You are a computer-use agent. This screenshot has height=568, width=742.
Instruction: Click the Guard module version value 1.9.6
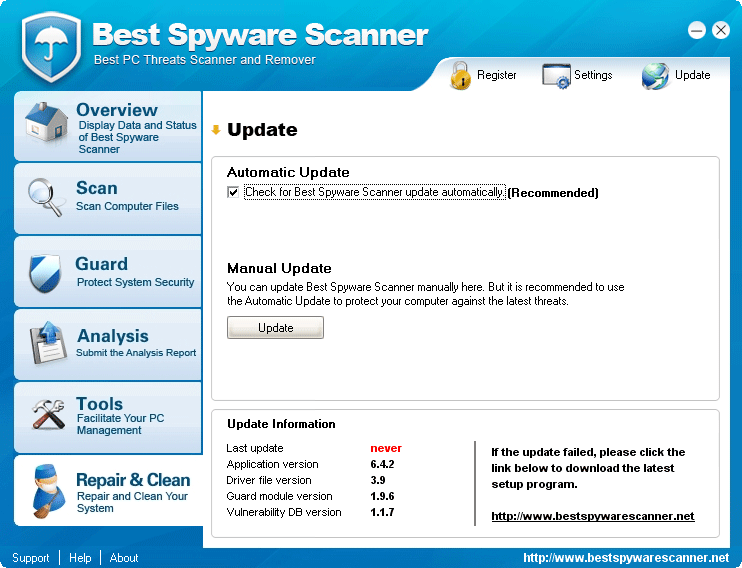(382, 497)
